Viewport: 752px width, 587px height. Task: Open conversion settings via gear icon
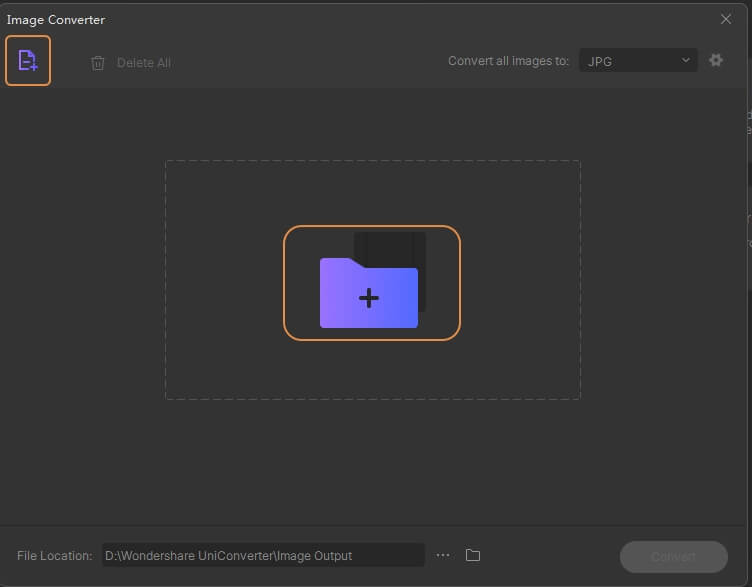(x=716, y=60)
